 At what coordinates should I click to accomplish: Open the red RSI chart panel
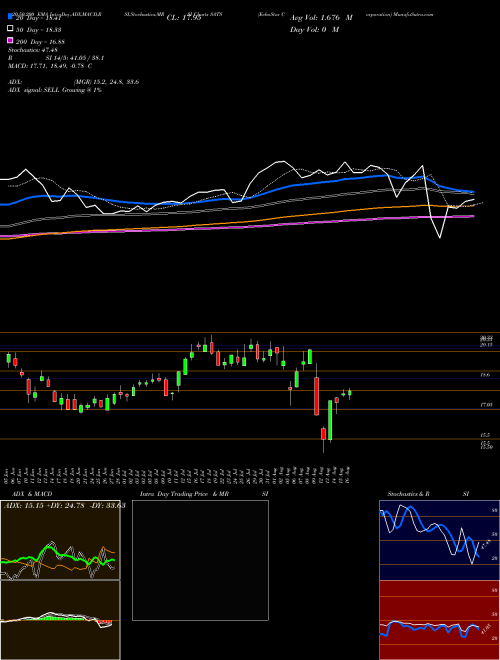coord(439,620)
